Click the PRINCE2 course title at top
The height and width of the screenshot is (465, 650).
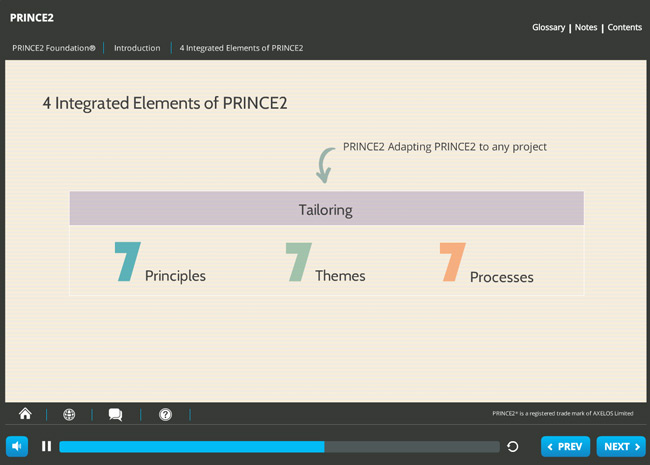point(32,18)
